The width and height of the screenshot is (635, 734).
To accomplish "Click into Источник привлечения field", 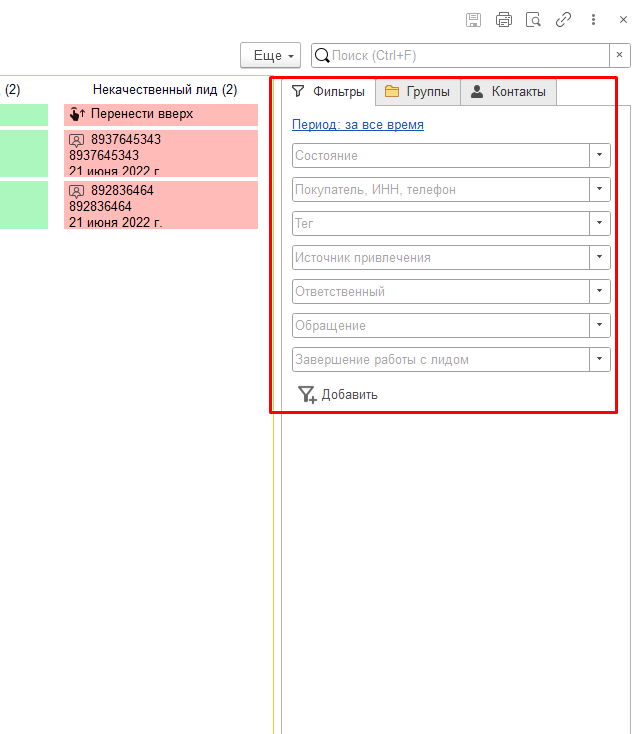I will tap(441, 257).
